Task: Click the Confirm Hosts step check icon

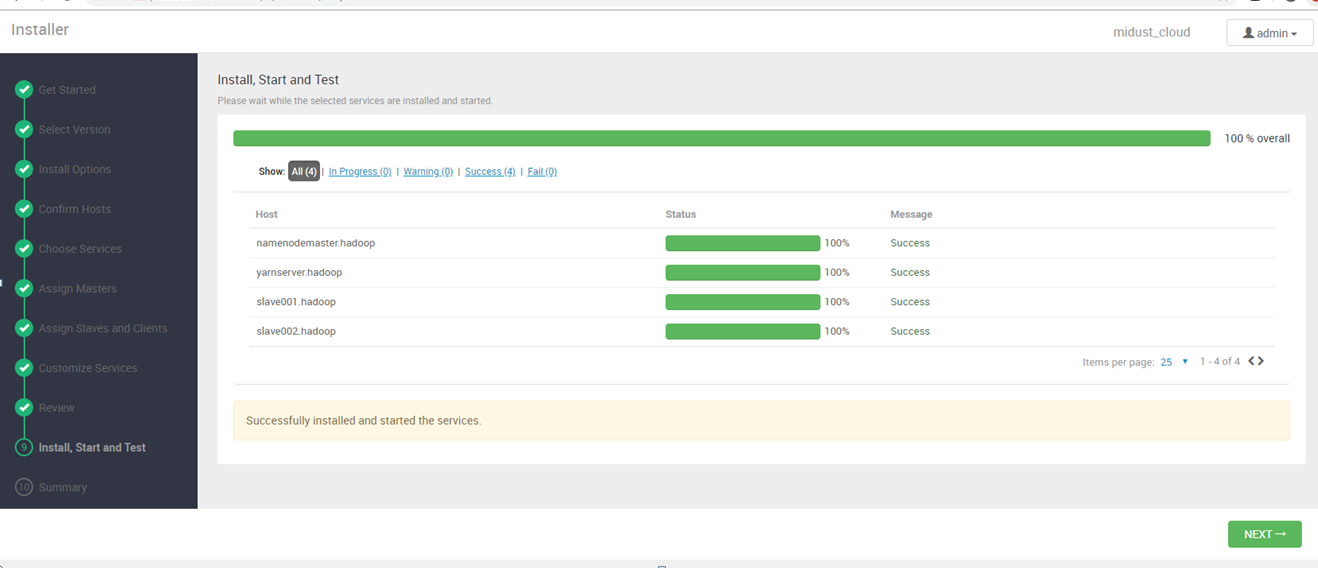Action: [24, 209]
